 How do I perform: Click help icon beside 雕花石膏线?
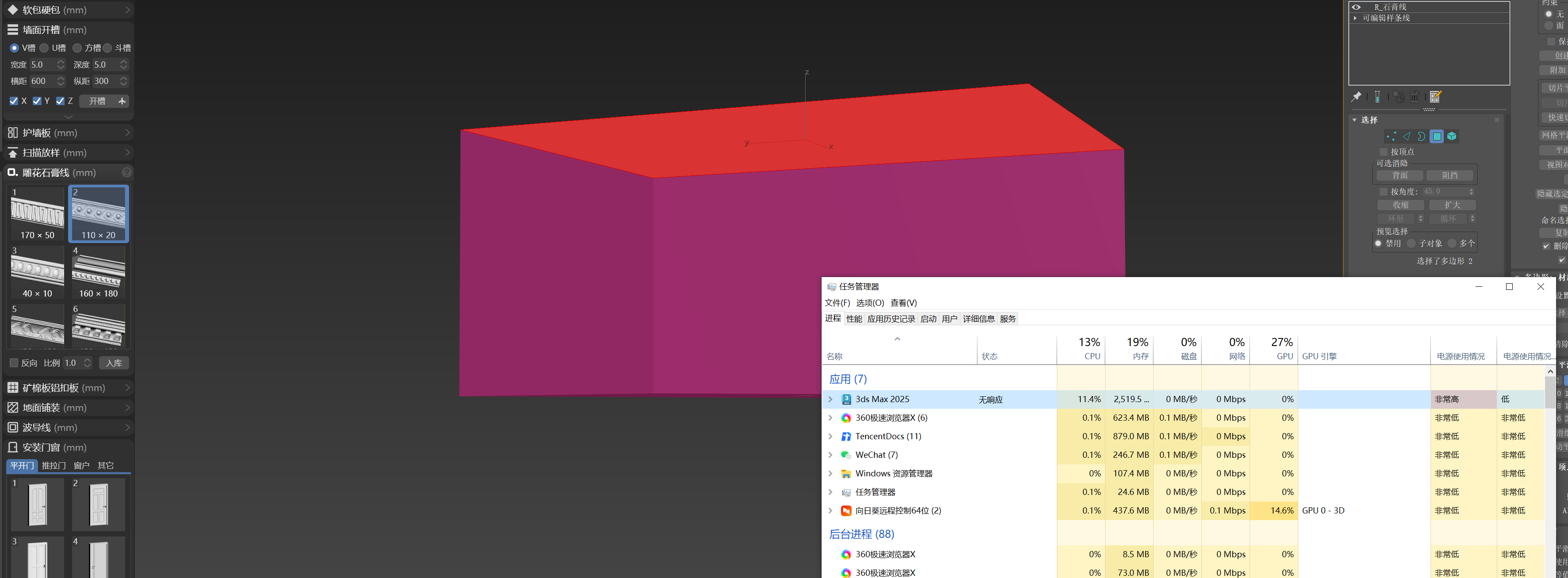[126, 173]
